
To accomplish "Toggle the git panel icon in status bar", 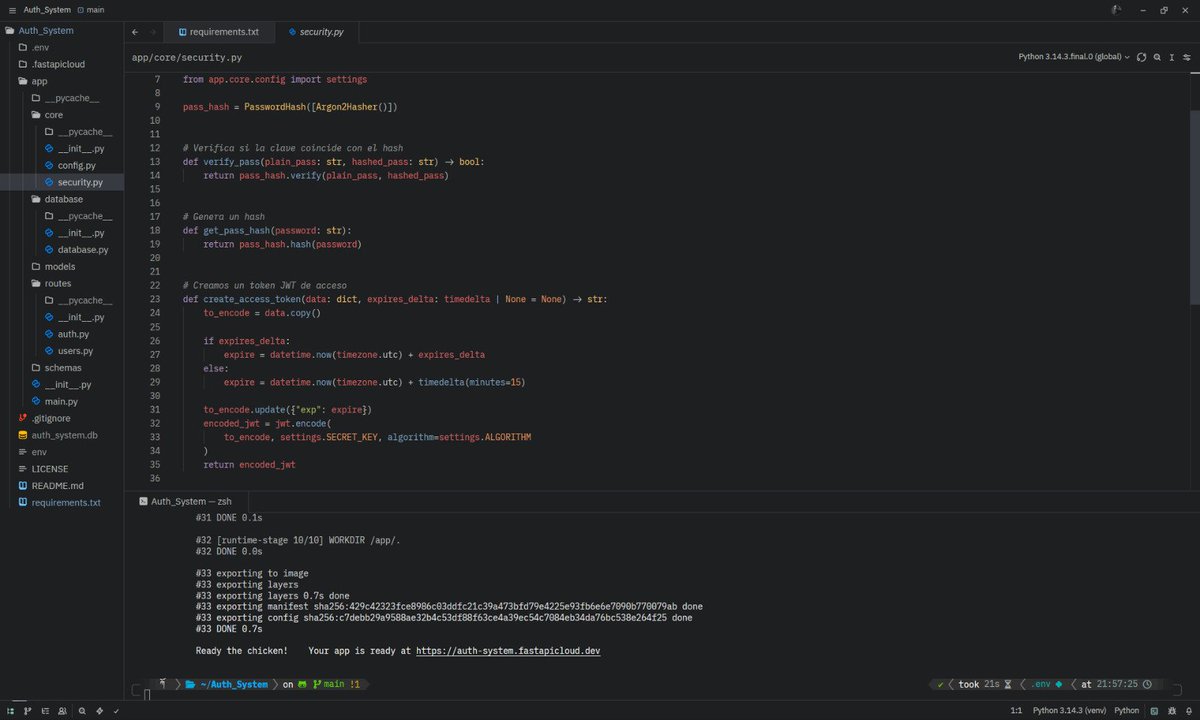I will click(27, 710).
